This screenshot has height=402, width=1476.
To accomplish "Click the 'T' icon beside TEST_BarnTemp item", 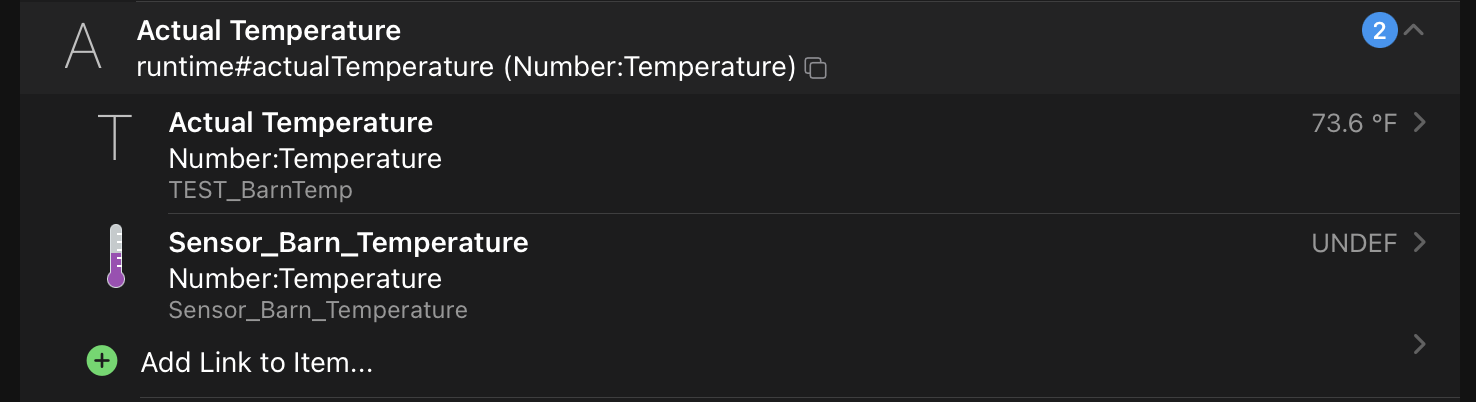I will [114, 138].
